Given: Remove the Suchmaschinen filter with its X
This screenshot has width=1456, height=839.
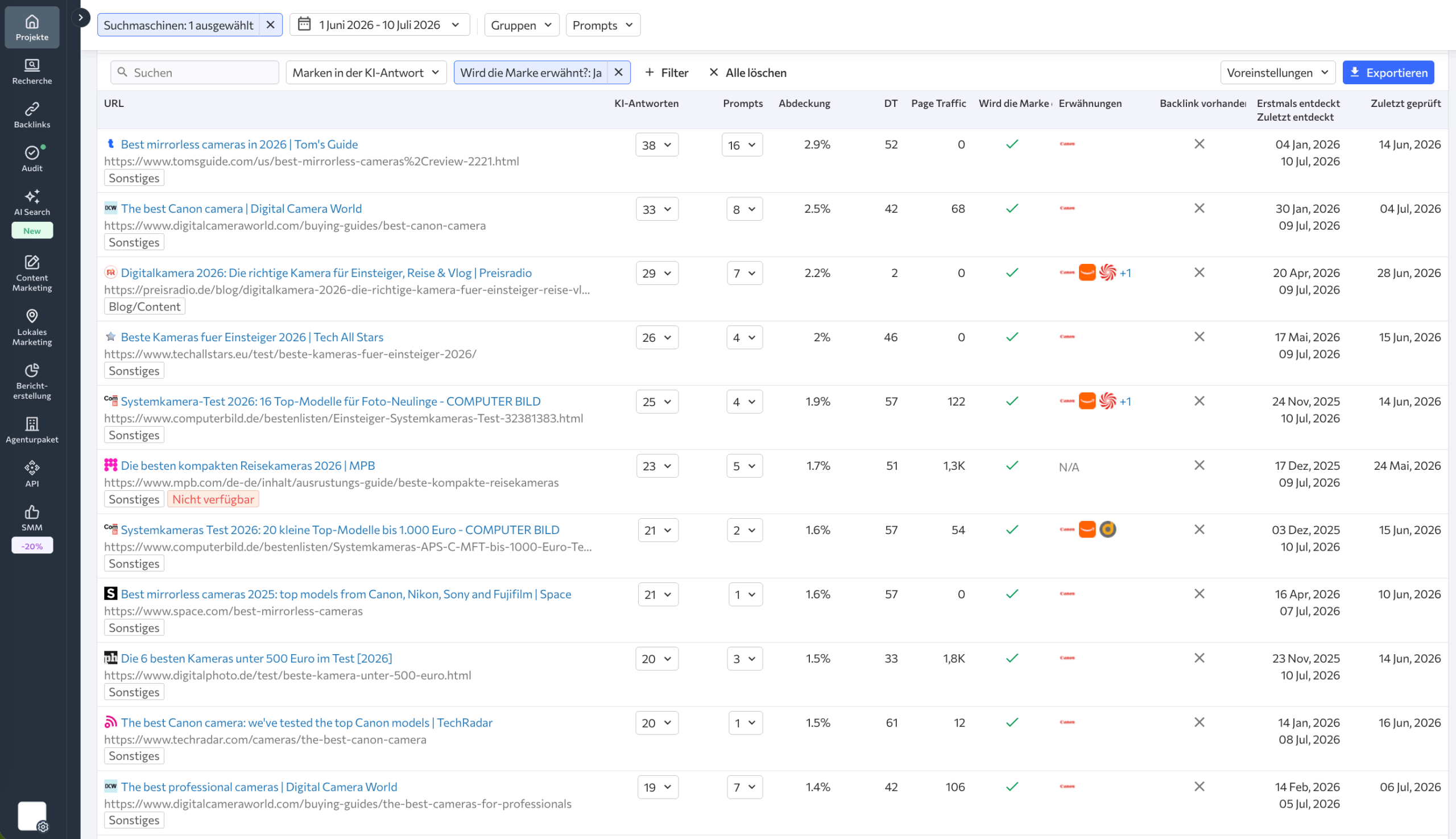Looking at the screenshot, I should point(270,25).
